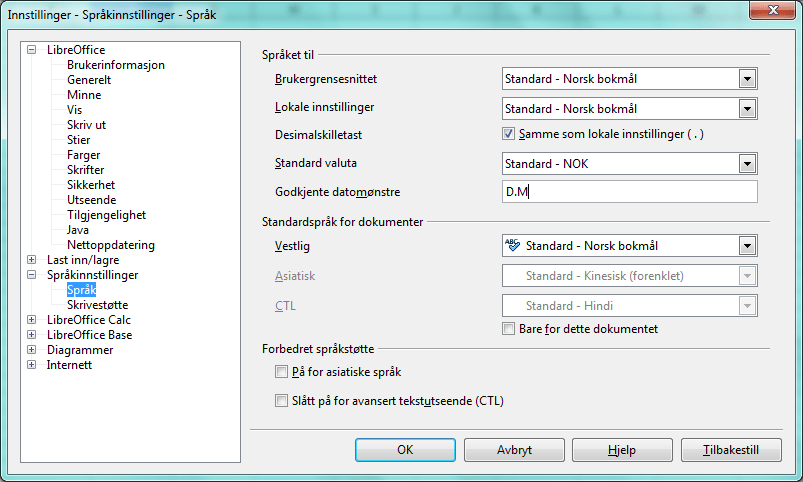Image resolution: width=803 pixels, height=482 pixels.
Task: Open the Vestlig document language dropdown
Action: [746, 246]
